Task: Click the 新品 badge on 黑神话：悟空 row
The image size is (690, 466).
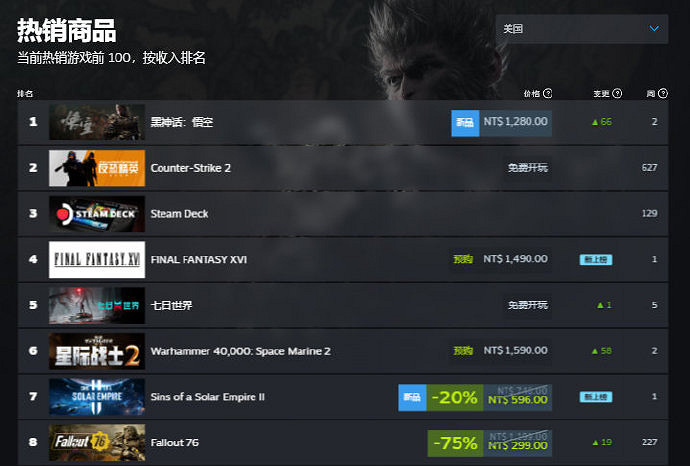Action: 465,122
